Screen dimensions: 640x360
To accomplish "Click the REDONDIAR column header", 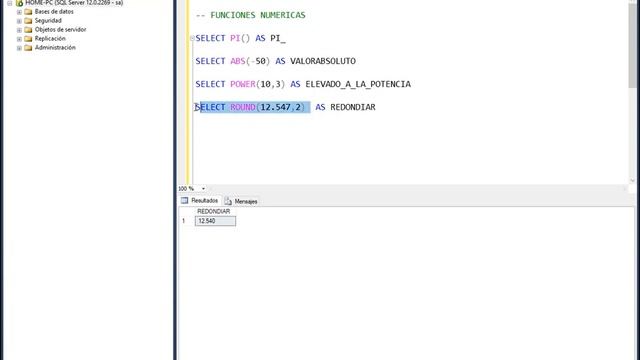I will (x=213, y=211).
